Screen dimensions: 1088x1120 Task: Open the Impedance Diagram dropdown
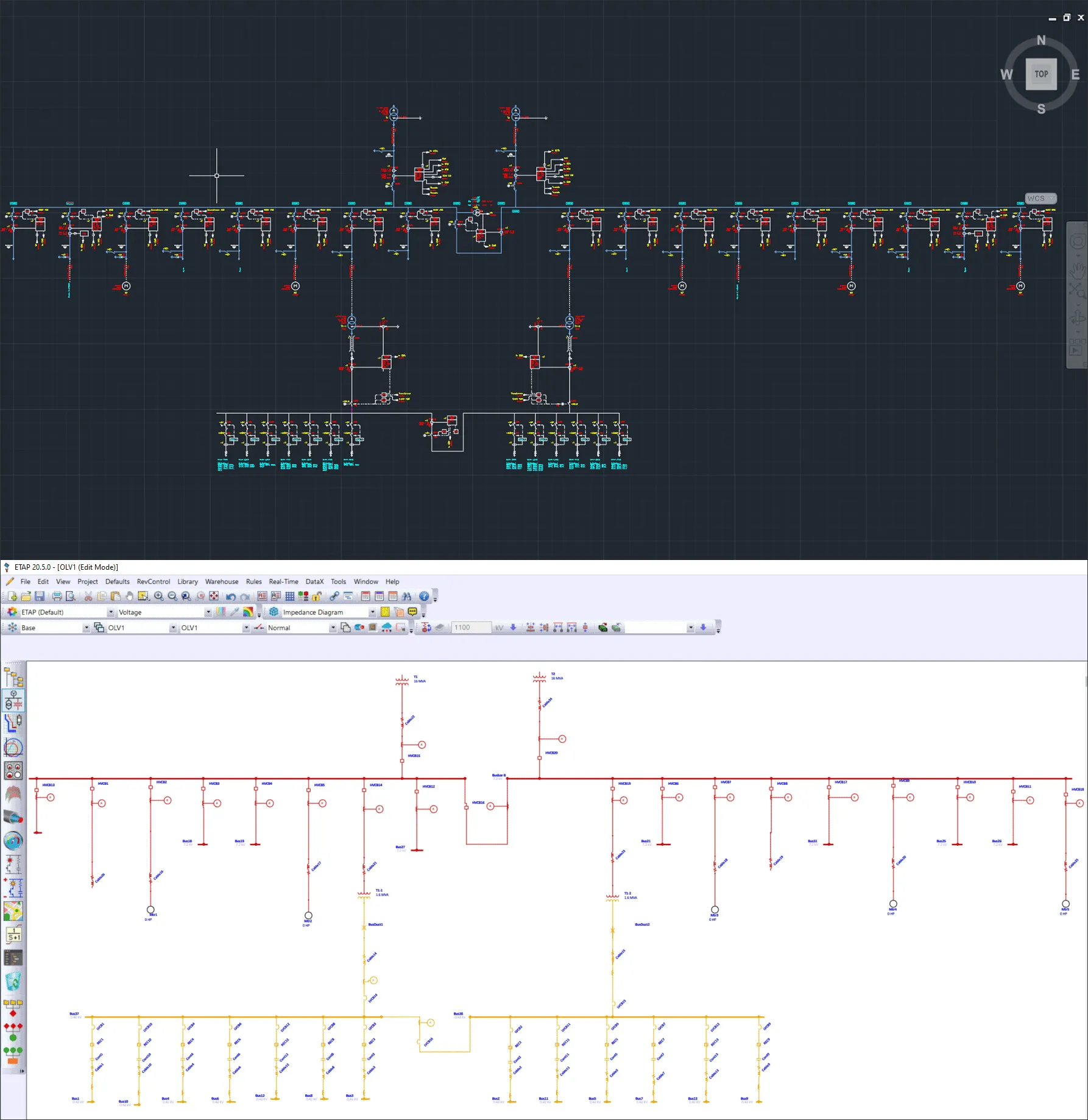pos(372,612)
